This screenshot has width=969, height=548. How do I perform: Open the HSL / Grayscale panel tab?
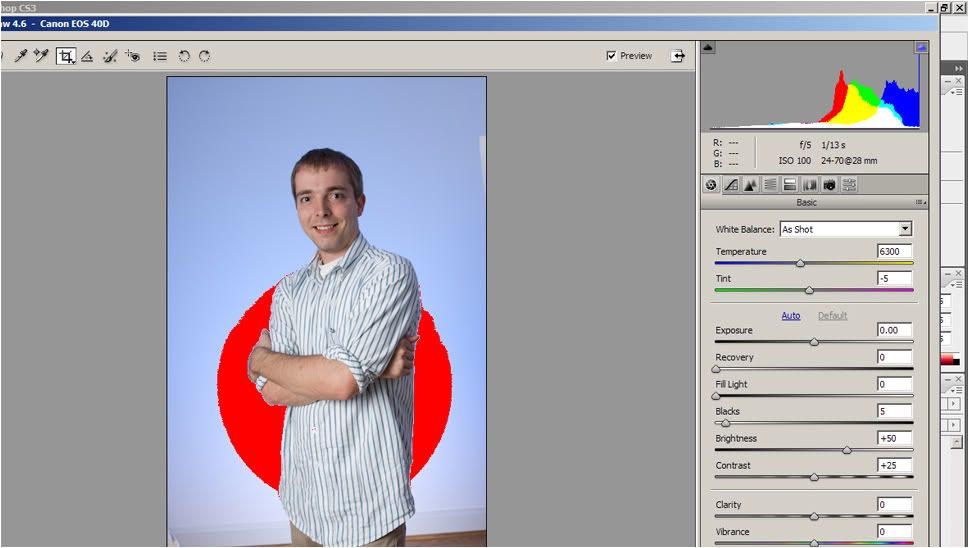pyautogui.click(x=770, y=185)
